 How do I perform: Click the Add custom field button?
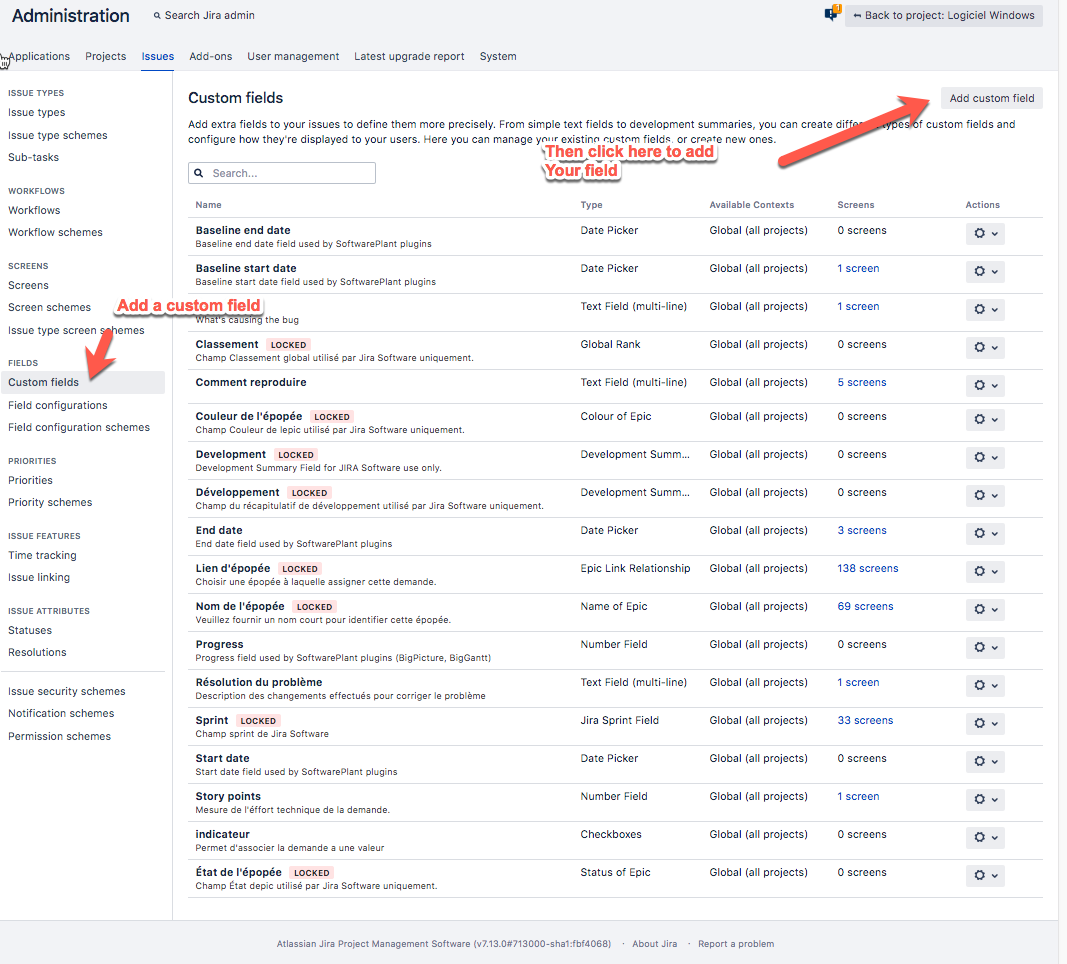991,98
